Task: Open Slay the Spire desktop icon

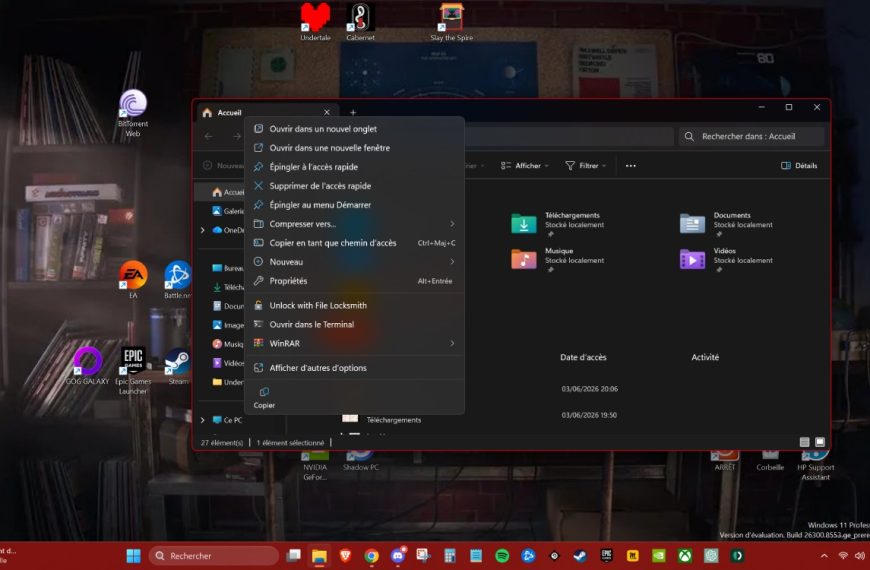Action: click(452, 18)
